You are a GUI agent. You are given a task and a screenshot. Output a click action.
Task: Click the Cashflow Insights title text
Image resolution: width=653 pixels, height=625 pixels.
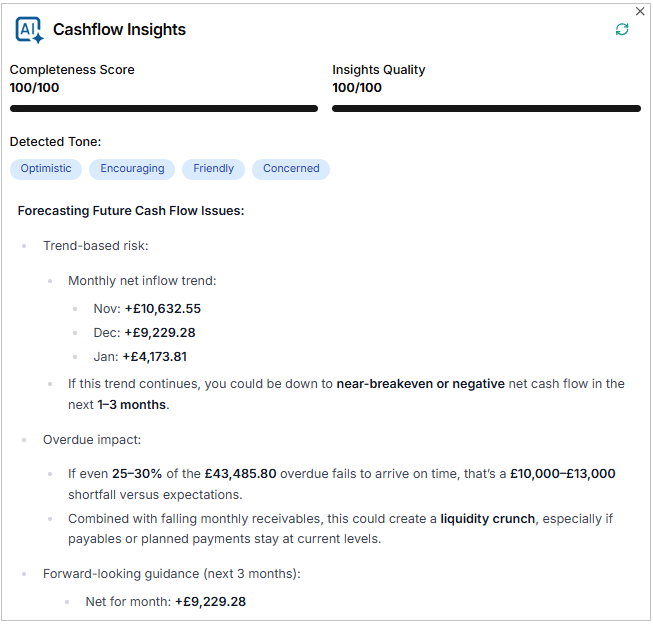119,30
